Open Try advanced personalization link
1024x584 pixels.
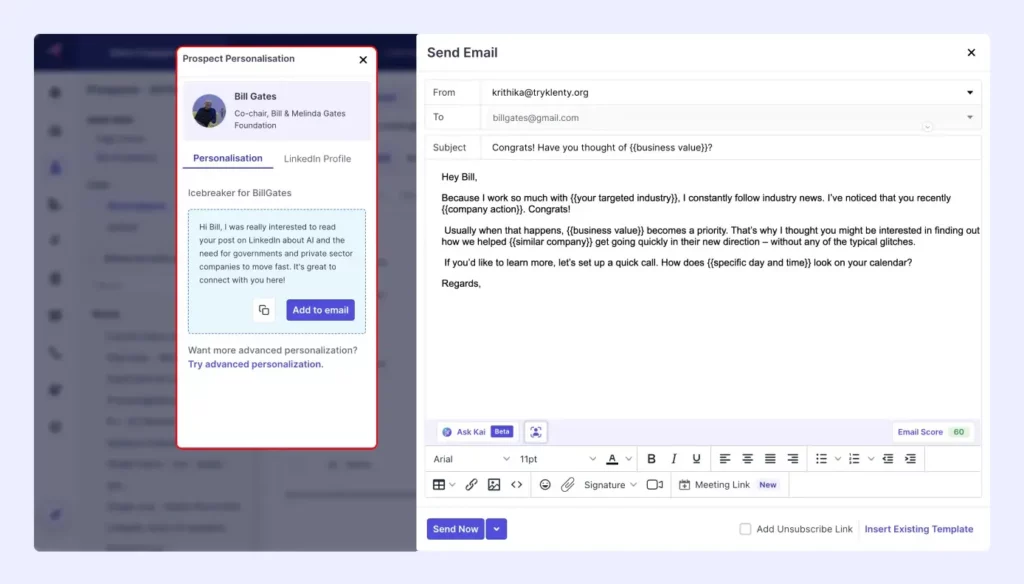click(255, 364)
